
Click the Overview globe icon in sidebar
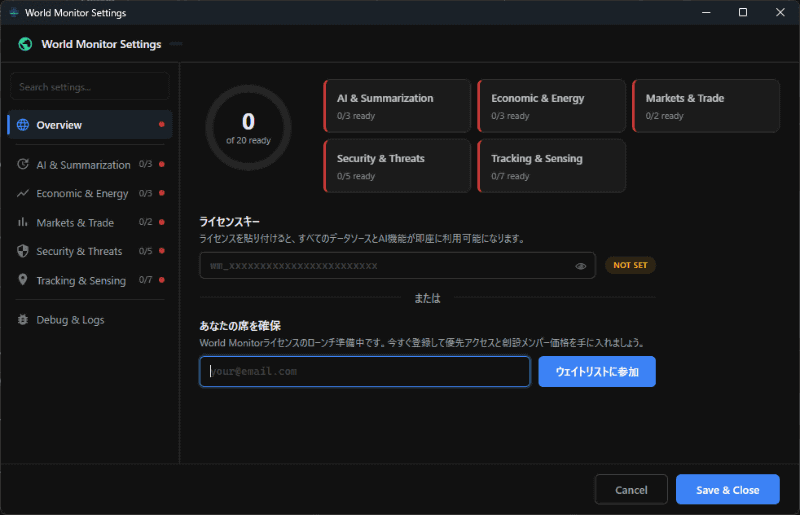click(23, 125)
